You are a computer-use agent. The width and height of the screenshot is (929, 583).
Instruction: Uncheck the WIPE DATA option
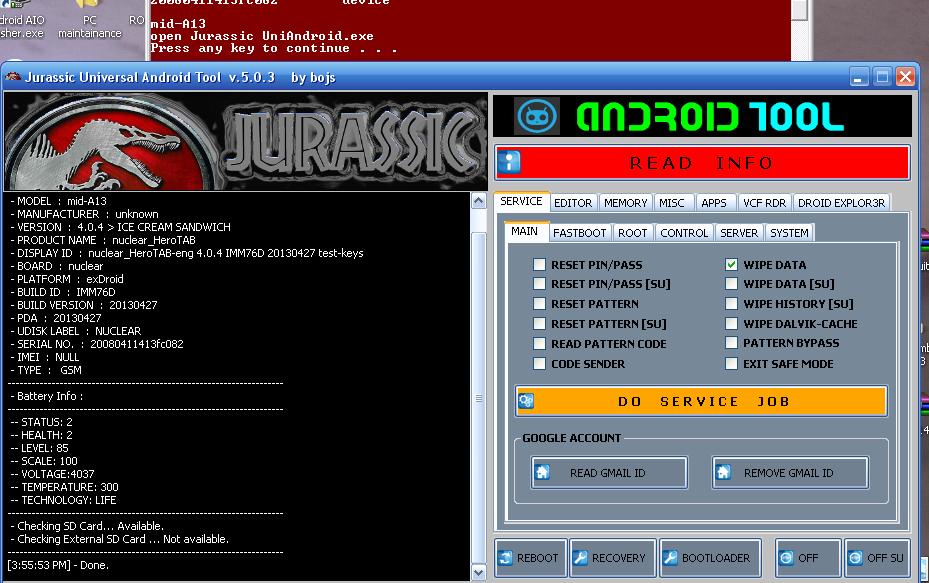coord(731,265)
